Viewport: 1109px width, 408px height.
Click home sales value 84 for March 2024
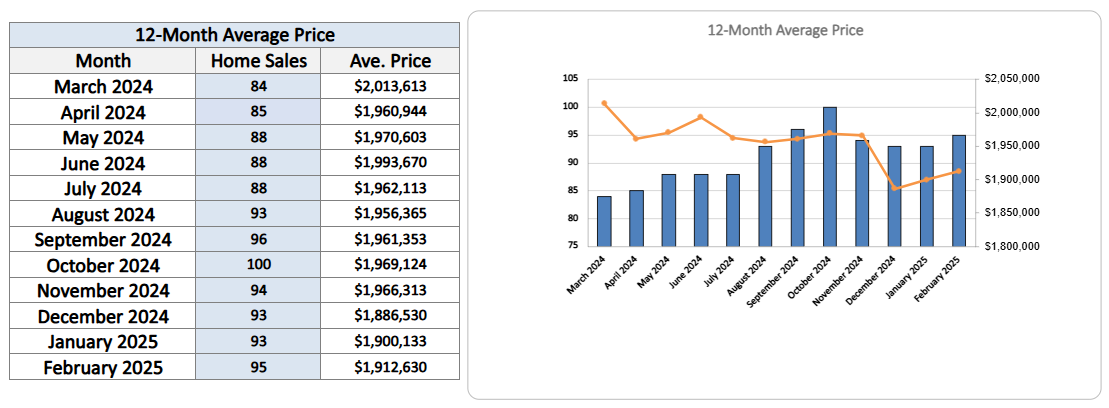pyautogui.click(x=258, y=87)
